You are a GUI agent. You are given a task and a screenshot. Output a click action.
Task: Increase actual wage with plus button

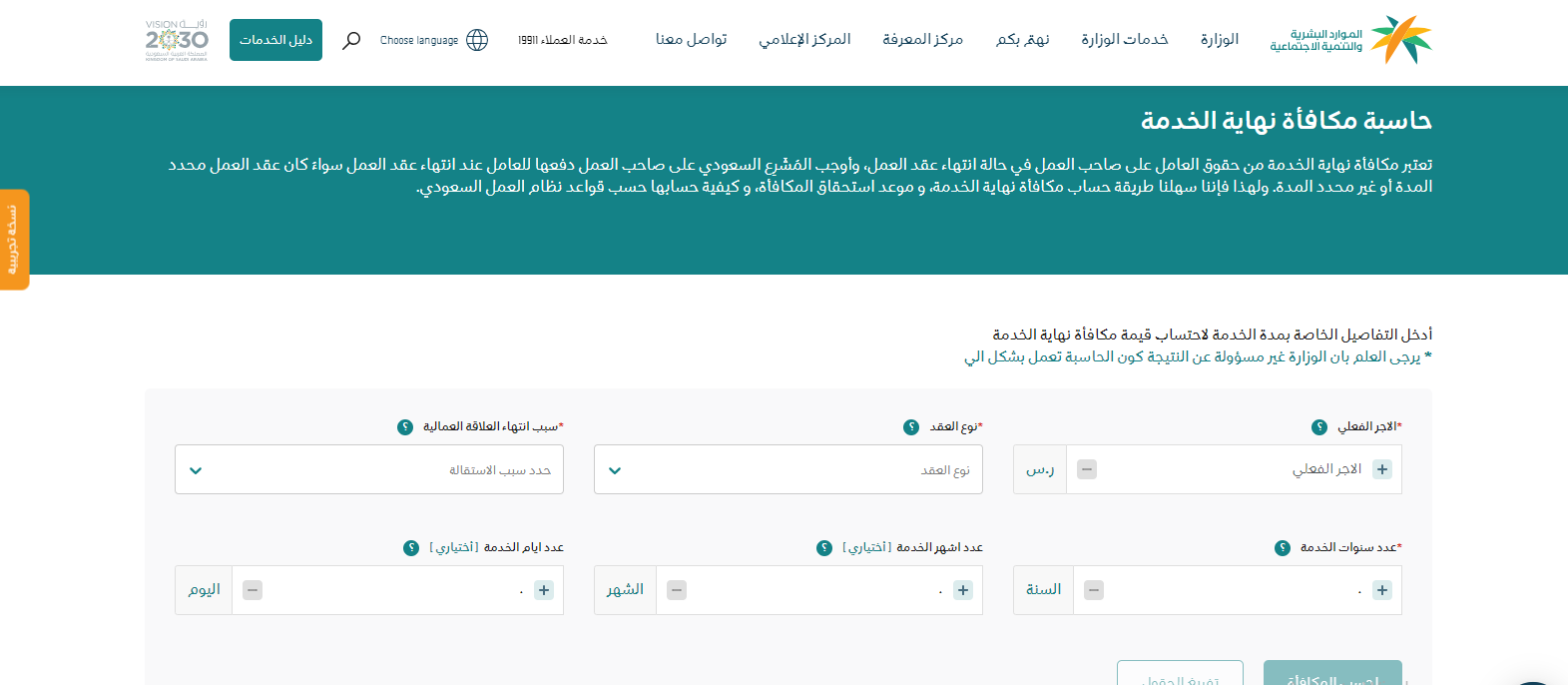click(1382, 469)
